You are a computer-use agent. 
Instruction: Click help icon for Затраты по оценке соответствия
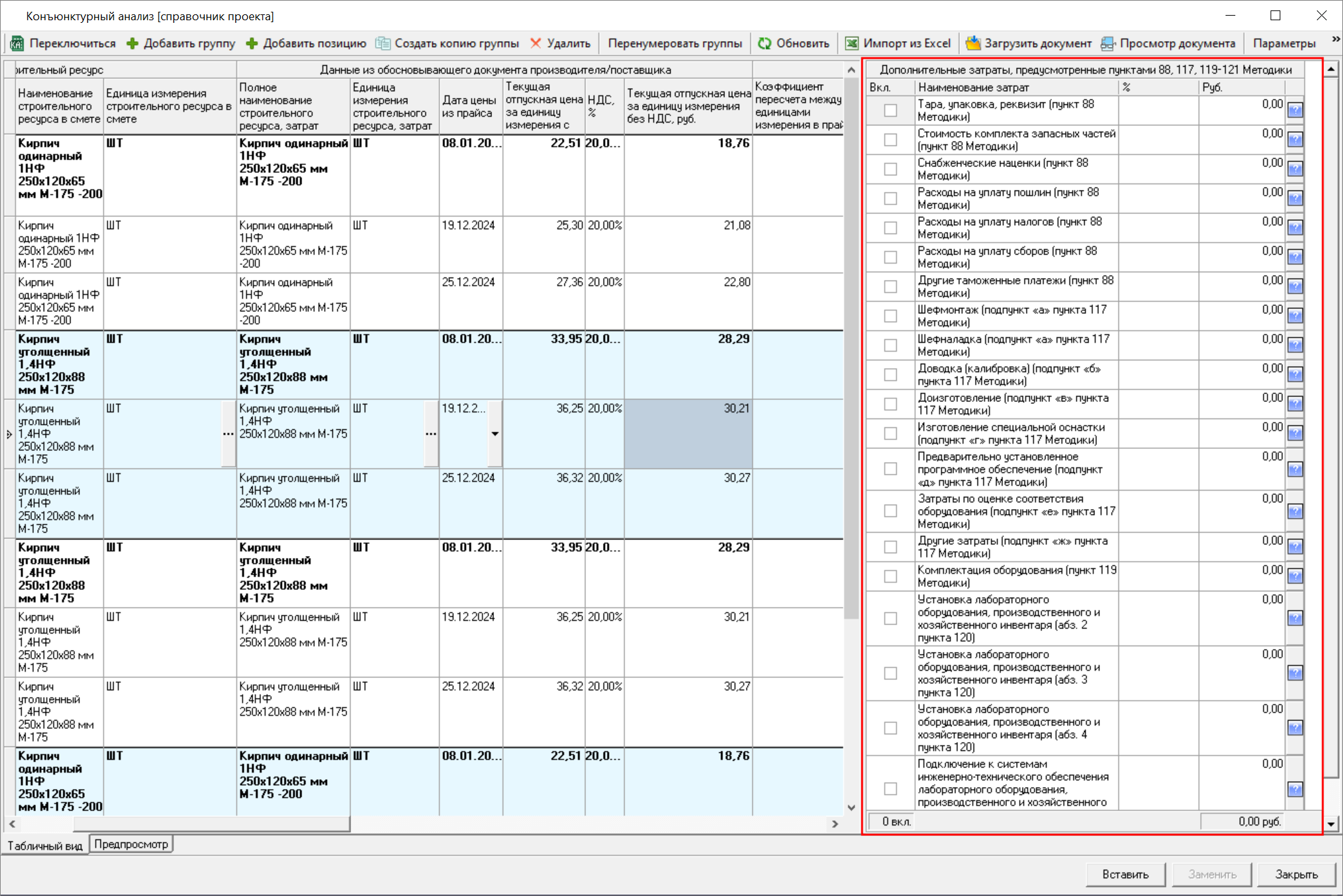1295,511
